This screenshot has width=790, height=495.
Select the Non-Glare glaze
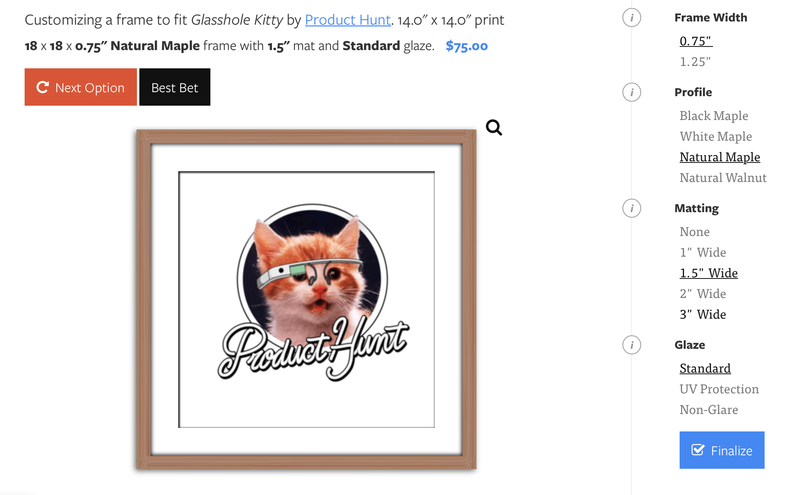coord(708,409)
